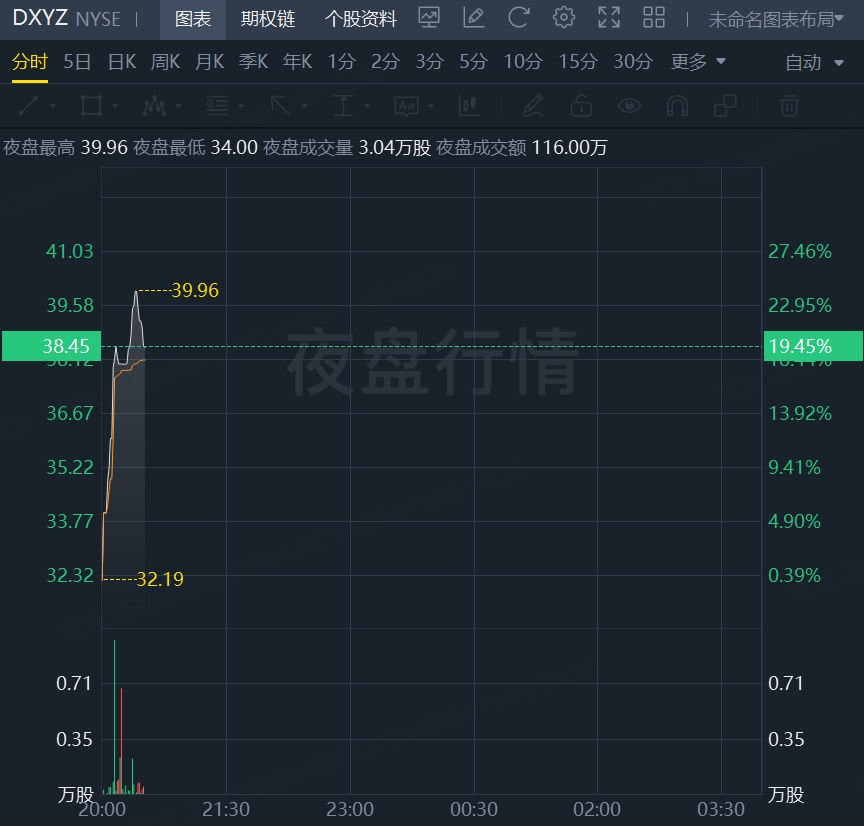Click the pencil brush icon in drawing toolbar
Screen dimensions: 864x826
(533, 105)
